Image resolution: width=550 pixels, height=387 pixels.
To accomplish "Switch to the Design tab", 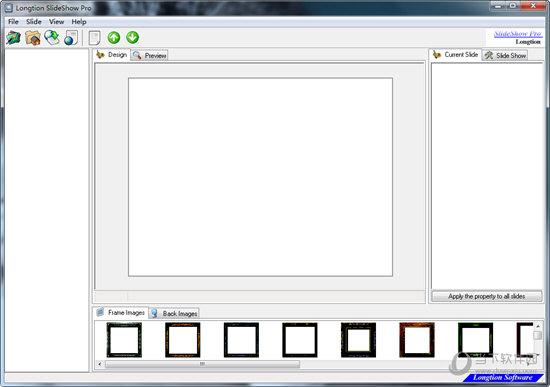I will point(112,55).
